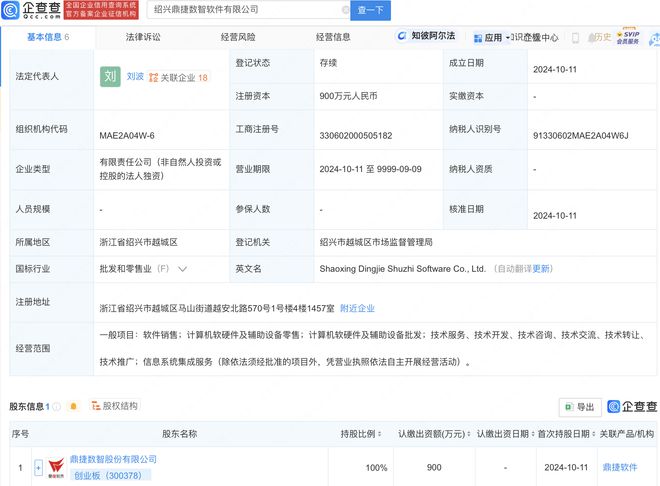This screenshot has width=660, height=486.
Task: Select the registered address text
Action: coord(217,308)
